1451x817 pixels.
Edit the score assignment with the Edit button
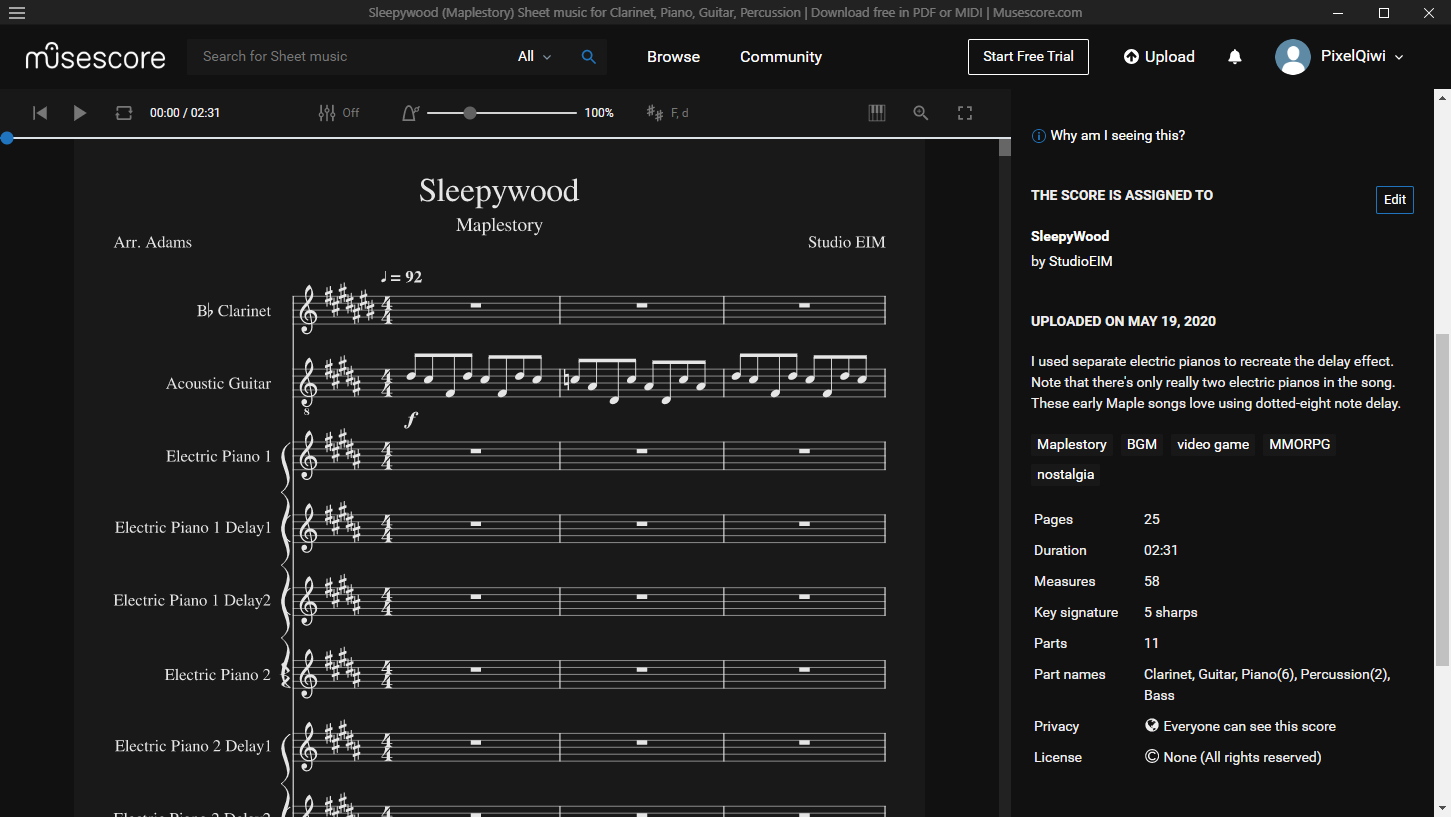[1394, 199]
